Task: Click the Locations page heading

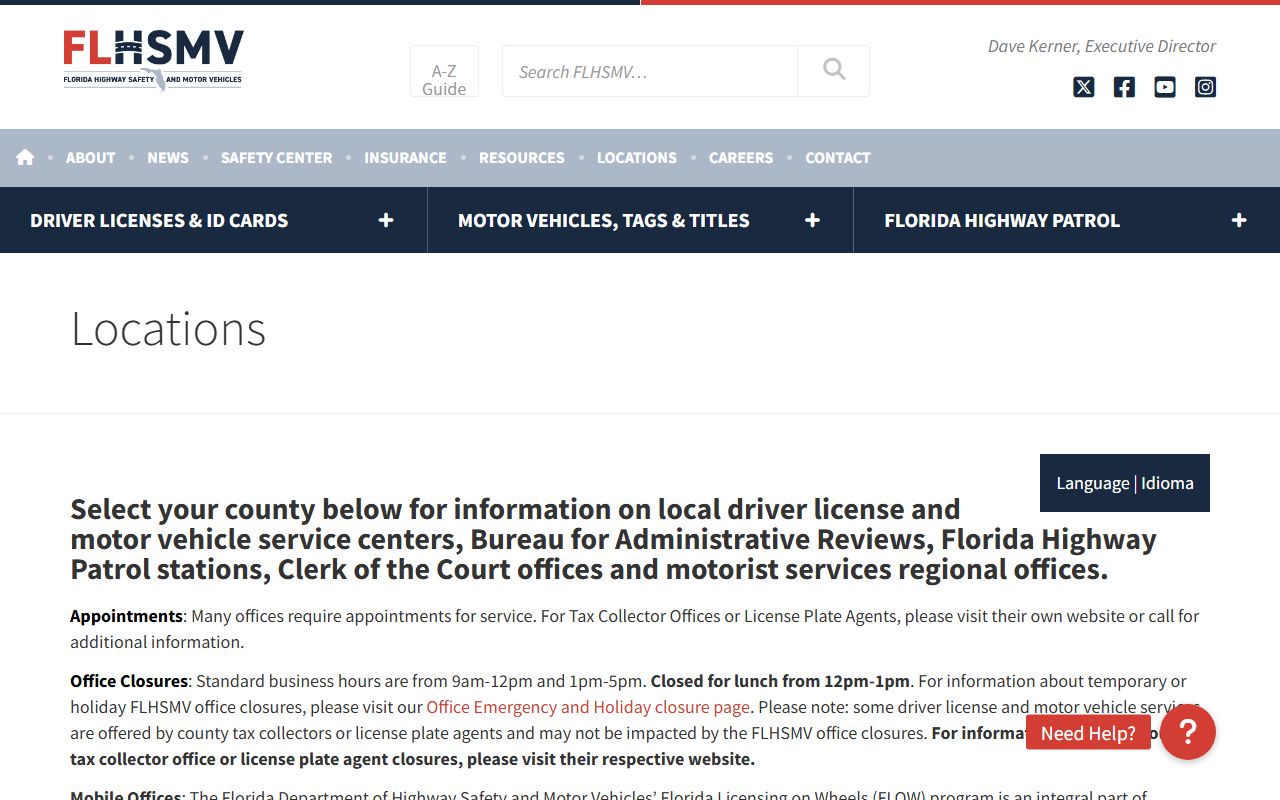Action: tap(168, 328)
